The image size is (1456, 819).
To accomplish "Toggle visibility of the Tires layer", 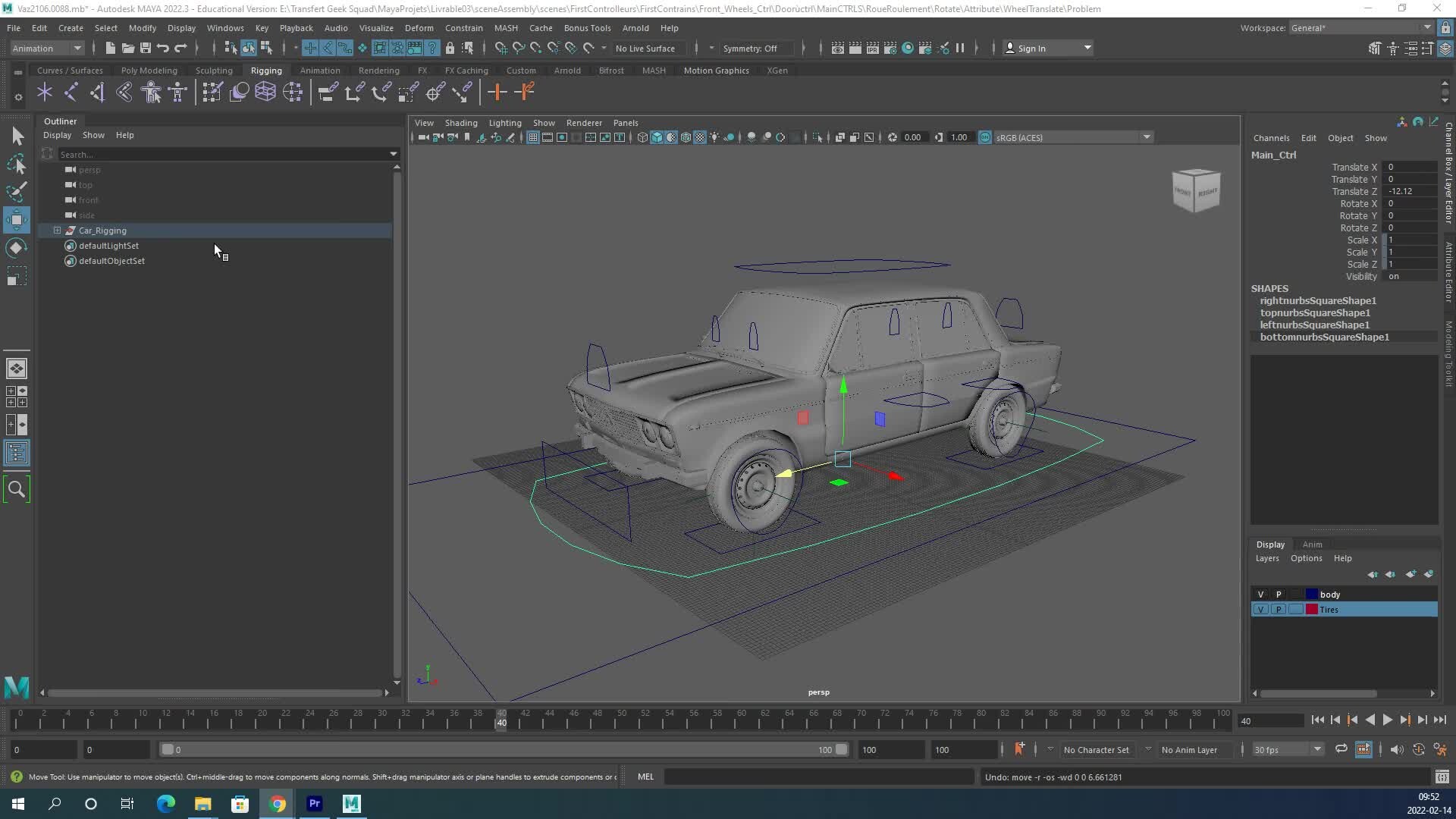I will coord(1260,609).
